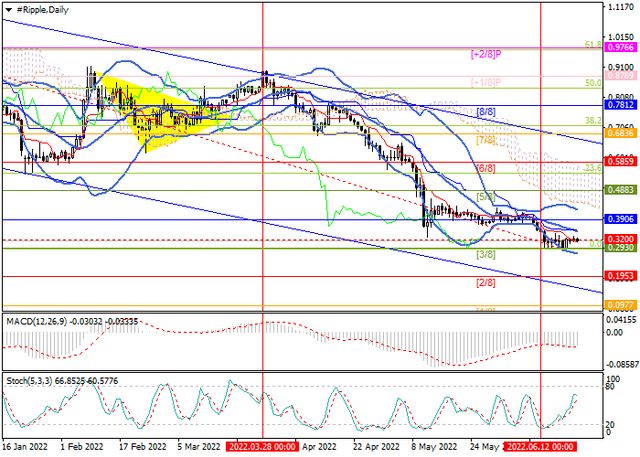The height and width of the screenshot is (457, 640).
Task: Select the #Ripple,Daily chart title
Action: pos(42,10)
